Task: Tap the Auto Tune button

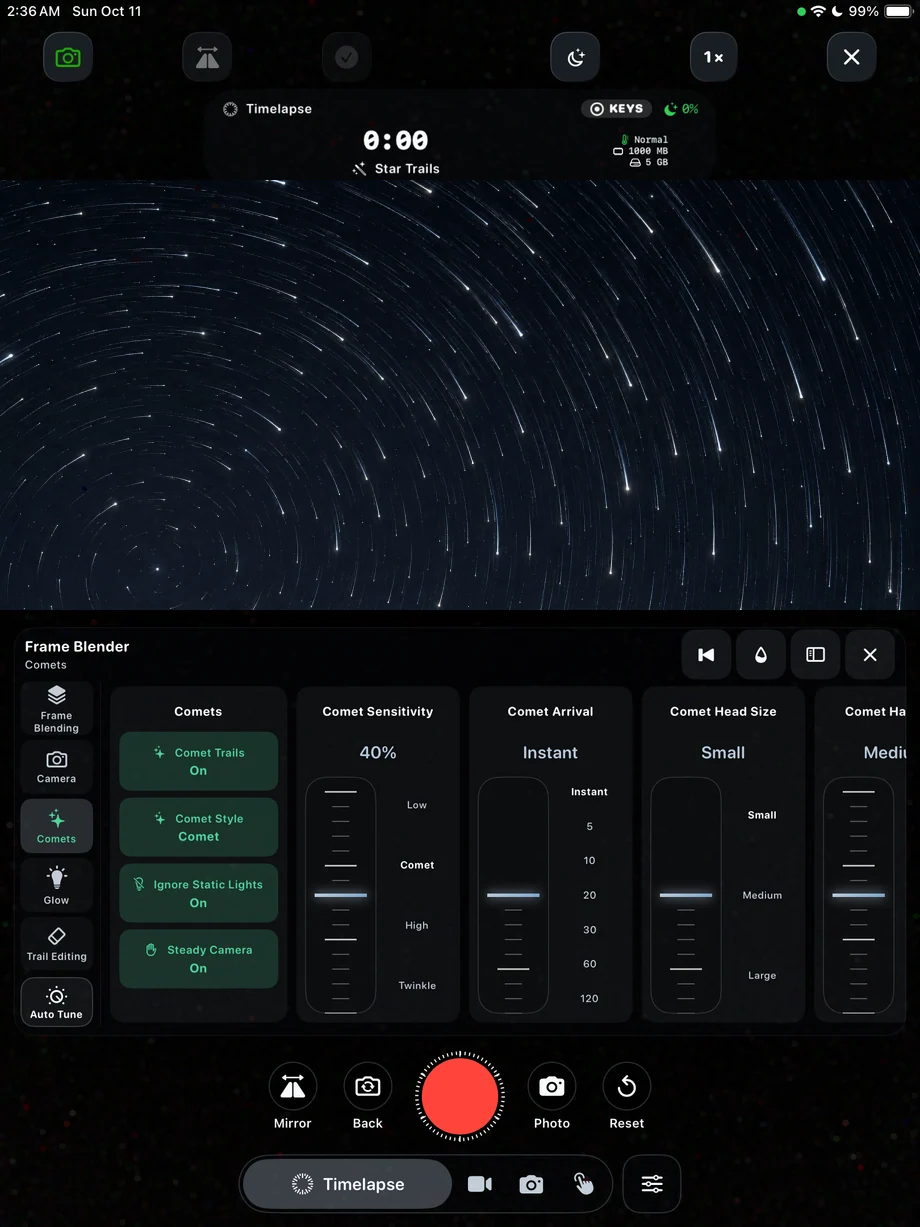Action: tap(56, 1002)
